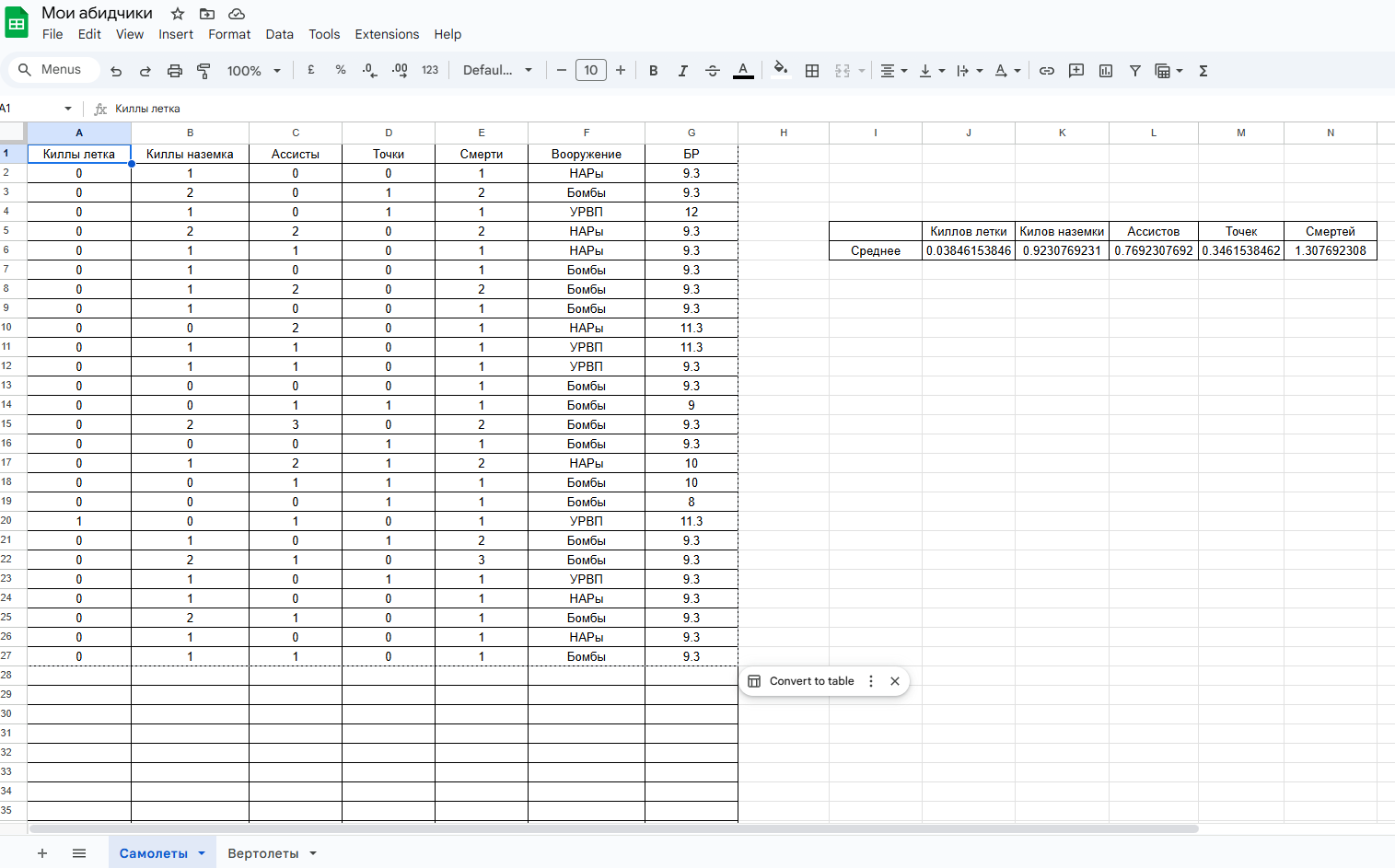Toggle italic formatting

(682, 71)
